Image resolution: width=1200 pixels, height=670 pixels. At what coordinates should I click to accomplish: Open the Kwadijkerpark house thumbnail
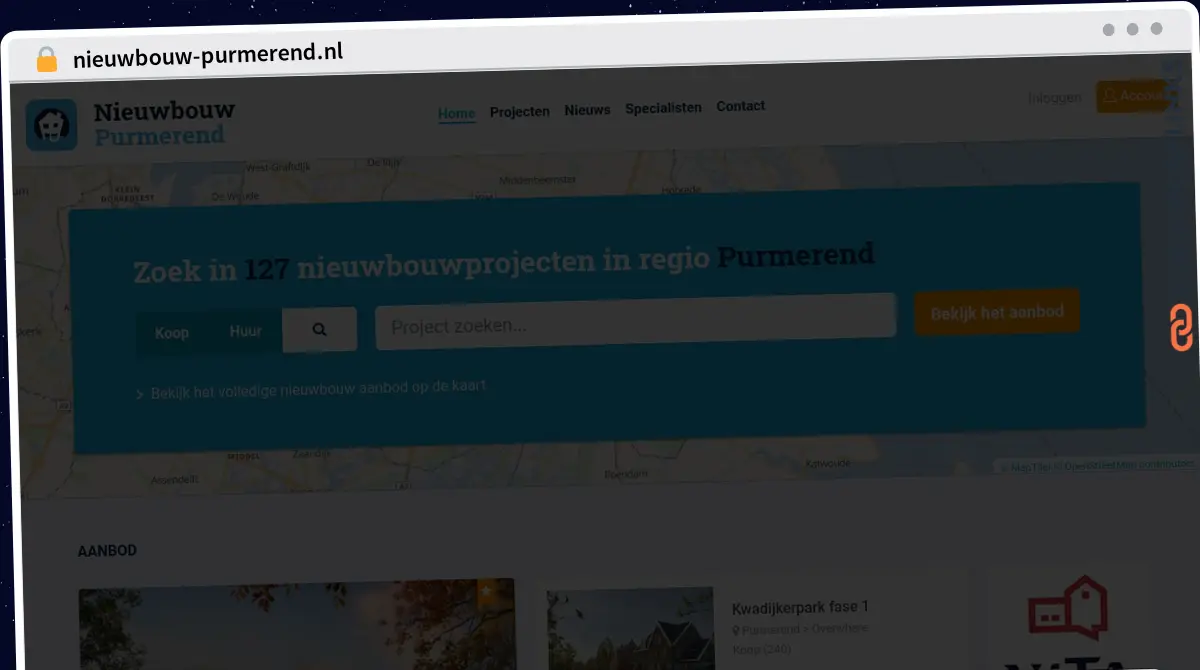pos(630,628)
